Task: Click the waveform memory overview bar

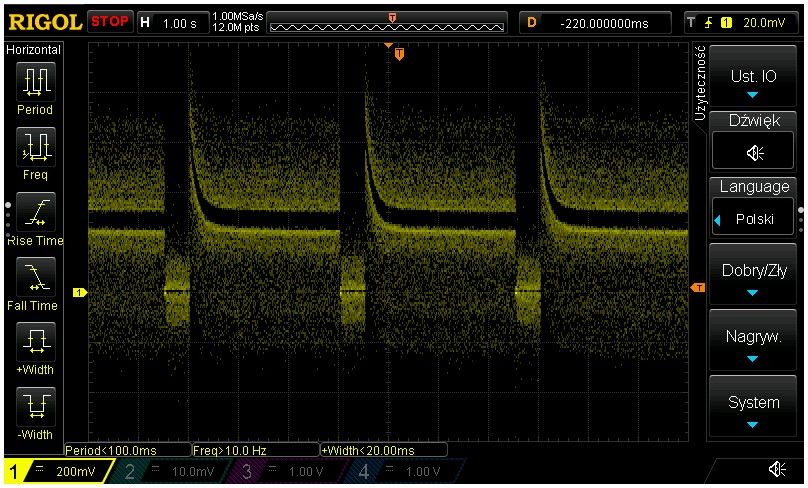Action: (387, 23)
